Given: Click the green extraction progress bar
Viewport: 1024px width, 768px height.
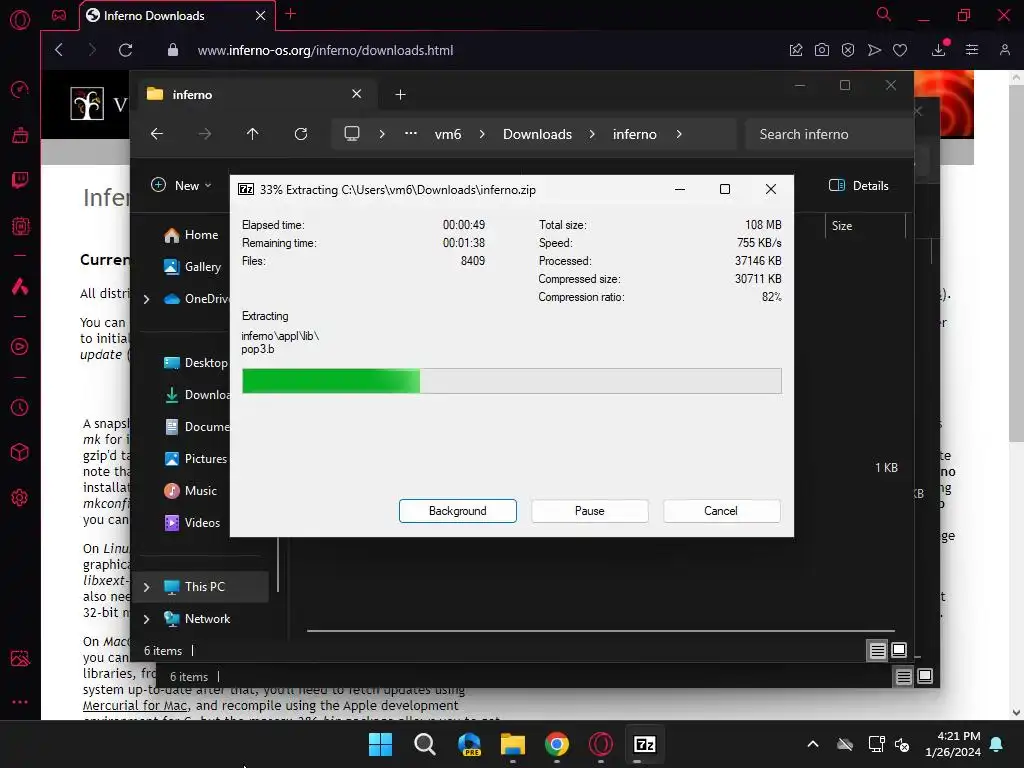Looking at the screenshot, I should pyautogui.click(x=511, y=381).
